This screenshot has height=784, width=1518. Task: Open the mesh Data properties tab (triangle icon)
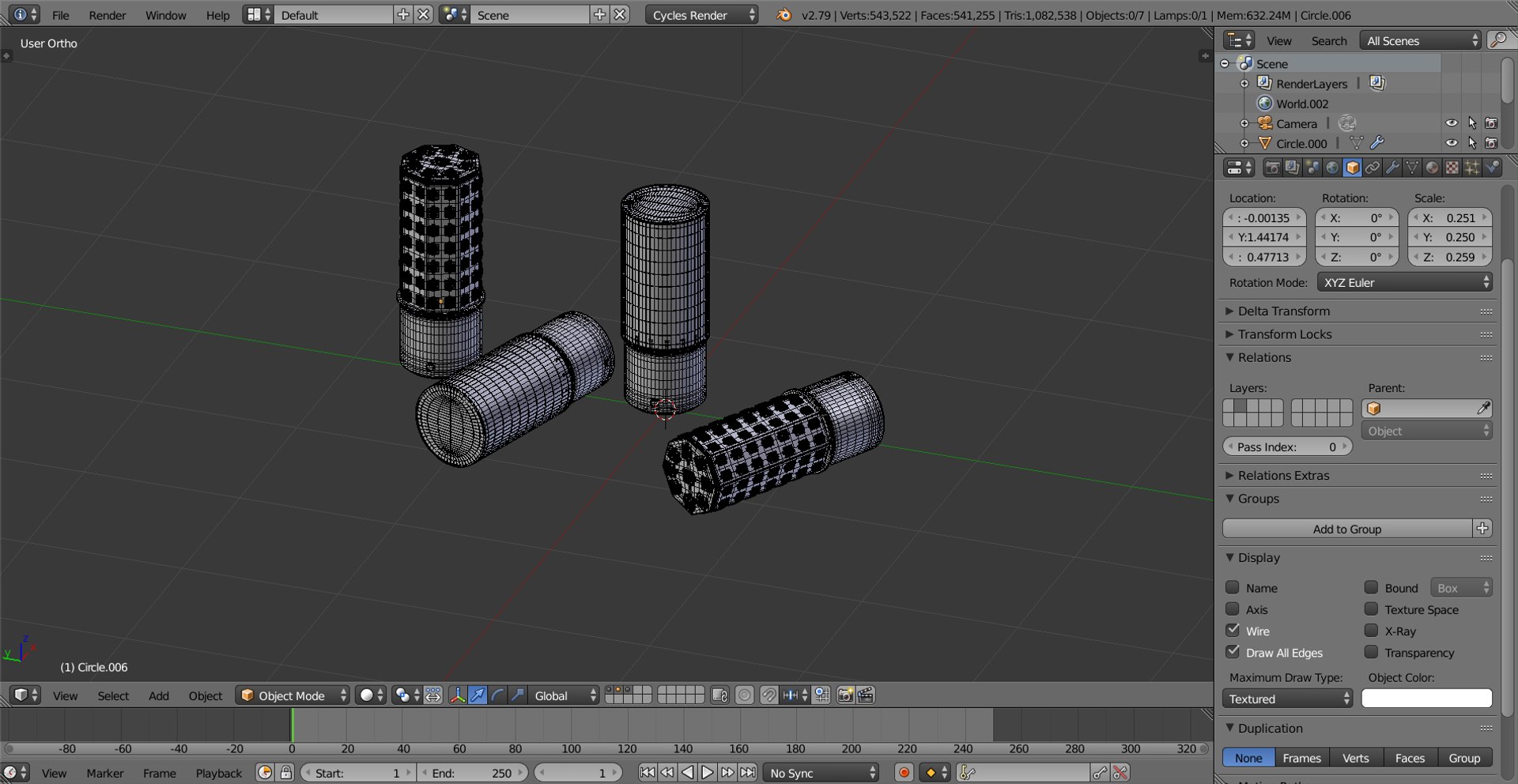pyautogui.click(x=1412, y=168)
